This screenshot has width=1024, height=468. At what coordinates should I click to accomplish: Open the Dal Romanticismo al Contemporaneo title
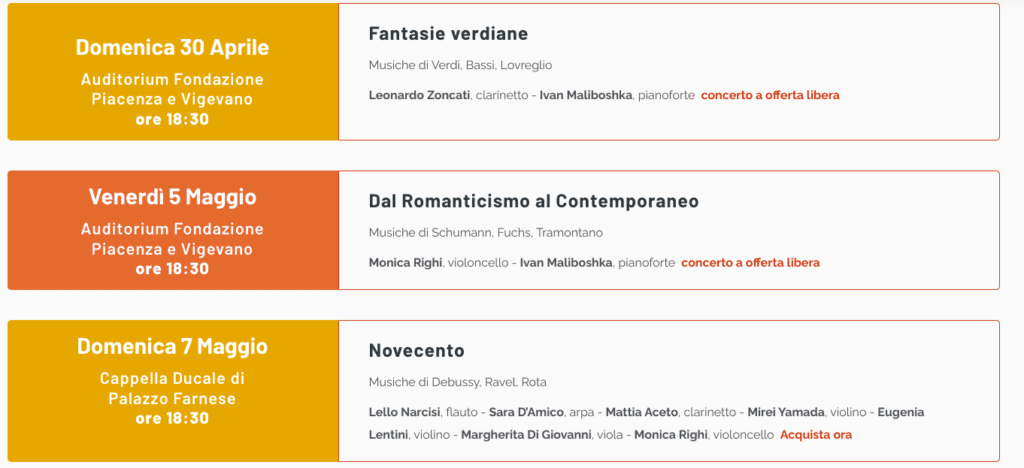pos(533,201)
